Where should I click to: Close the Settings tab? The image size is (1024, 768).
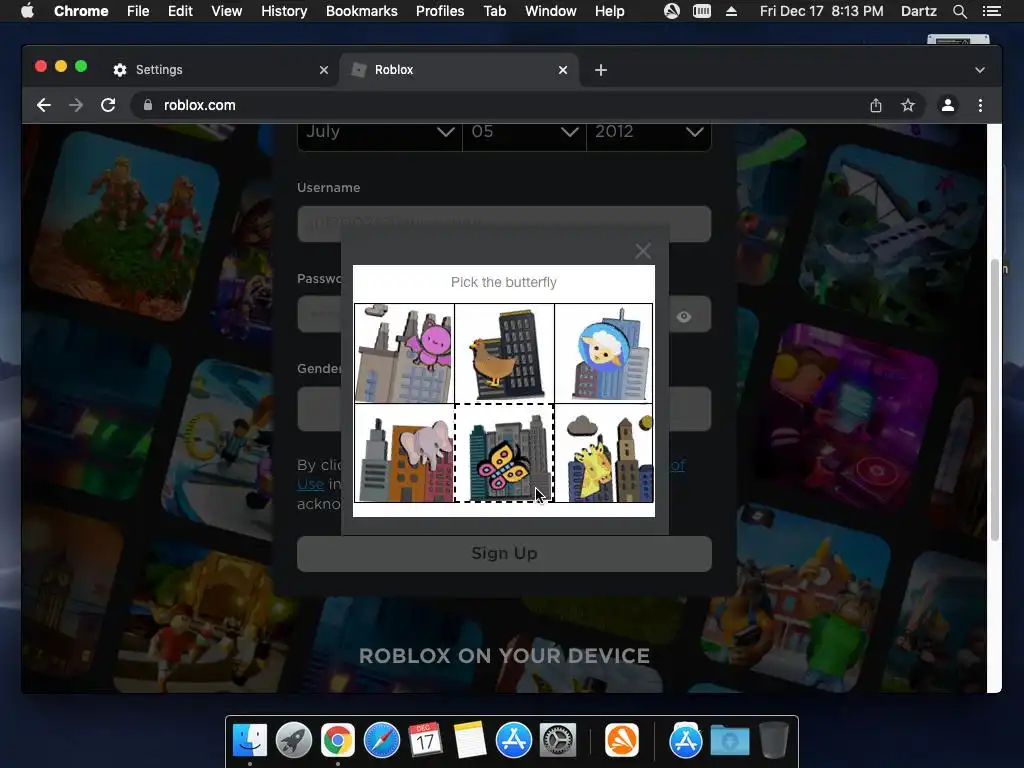pos(323,70)
